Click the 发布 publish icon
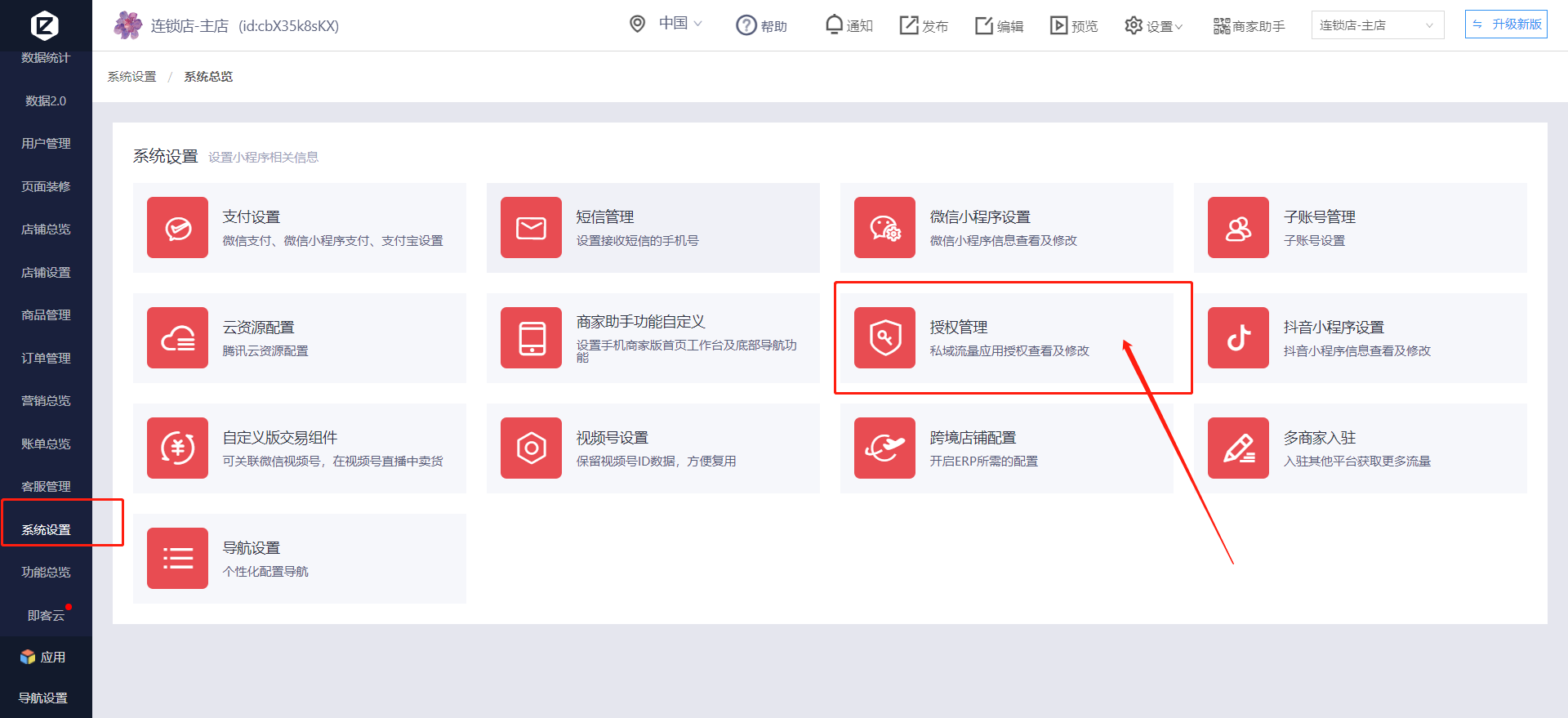The image size is (1568, 718). click(x=909, y=25)
